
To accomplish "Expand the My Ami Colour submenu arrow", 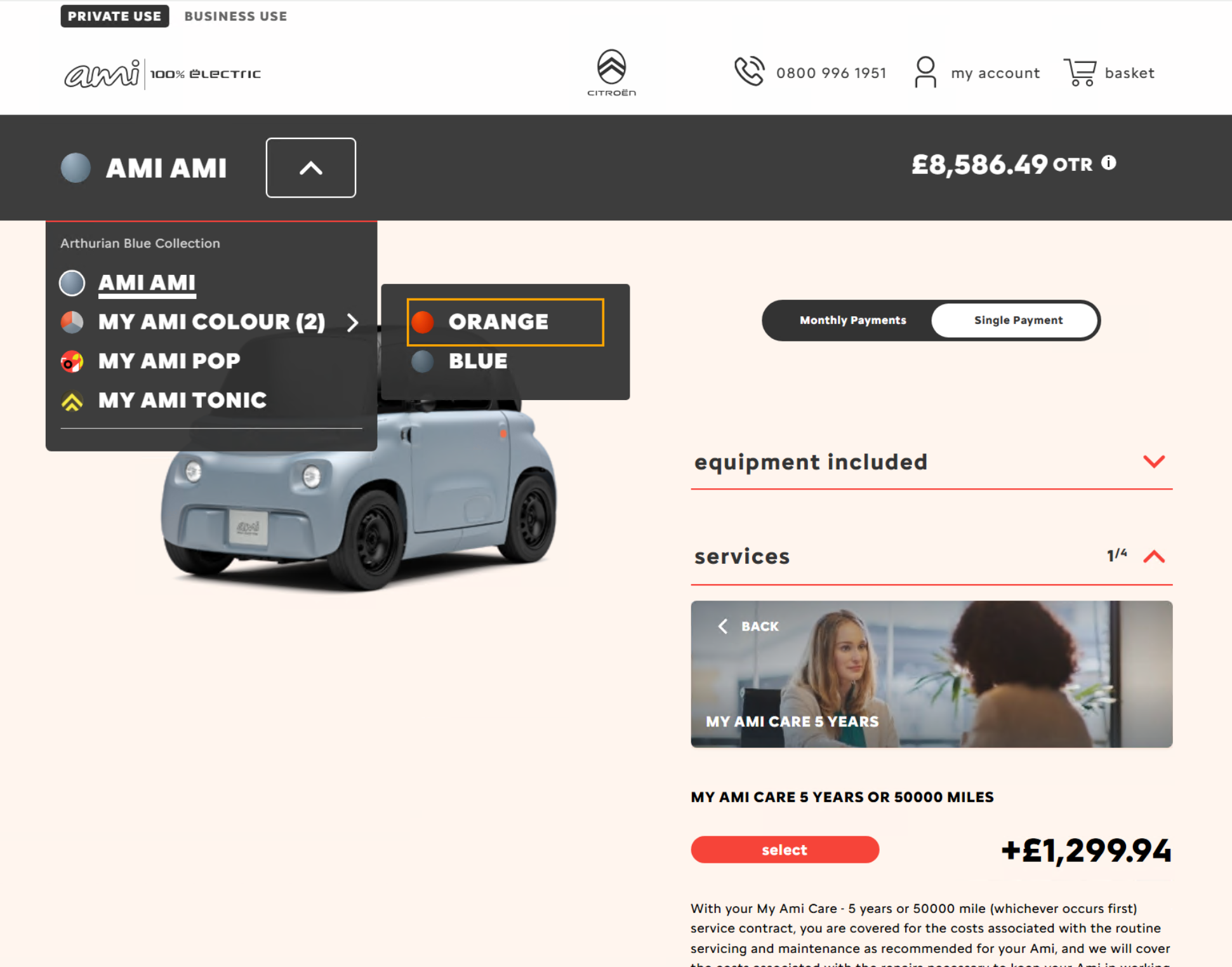I will pyautogui.click(x=353, y=323).
